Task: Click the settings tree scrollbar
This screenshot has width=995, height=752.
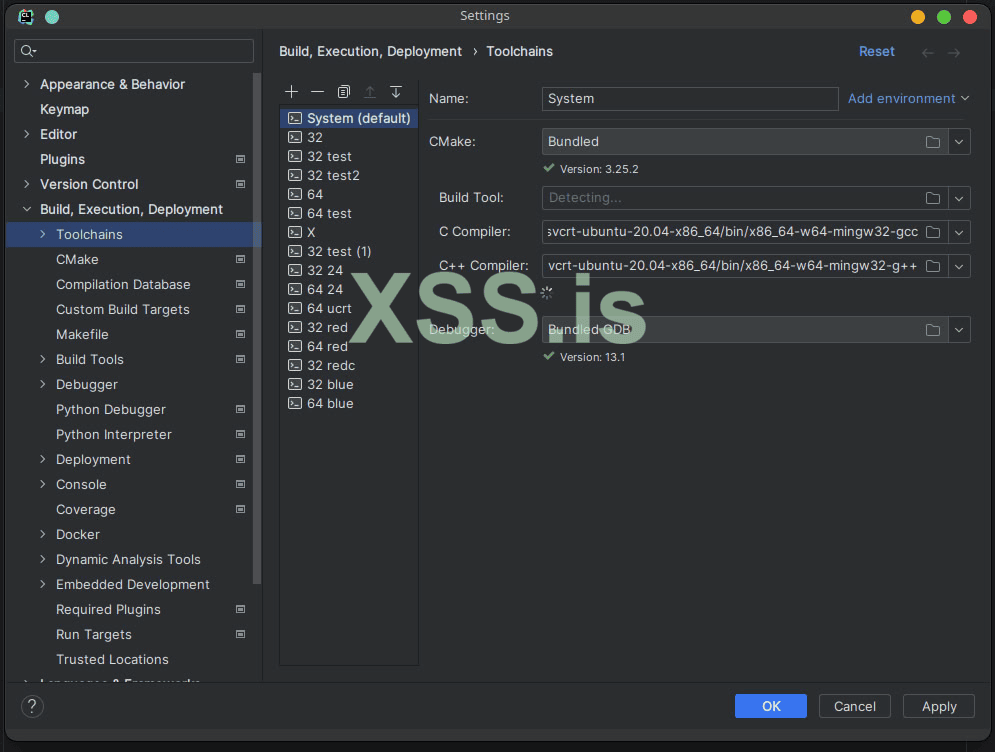Action: 257,329
